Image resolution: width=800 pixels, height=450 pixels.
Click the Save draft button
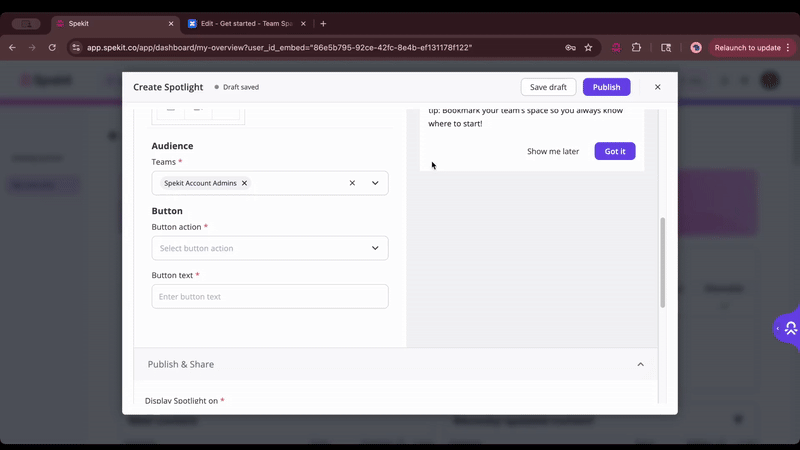pos(548,87)
